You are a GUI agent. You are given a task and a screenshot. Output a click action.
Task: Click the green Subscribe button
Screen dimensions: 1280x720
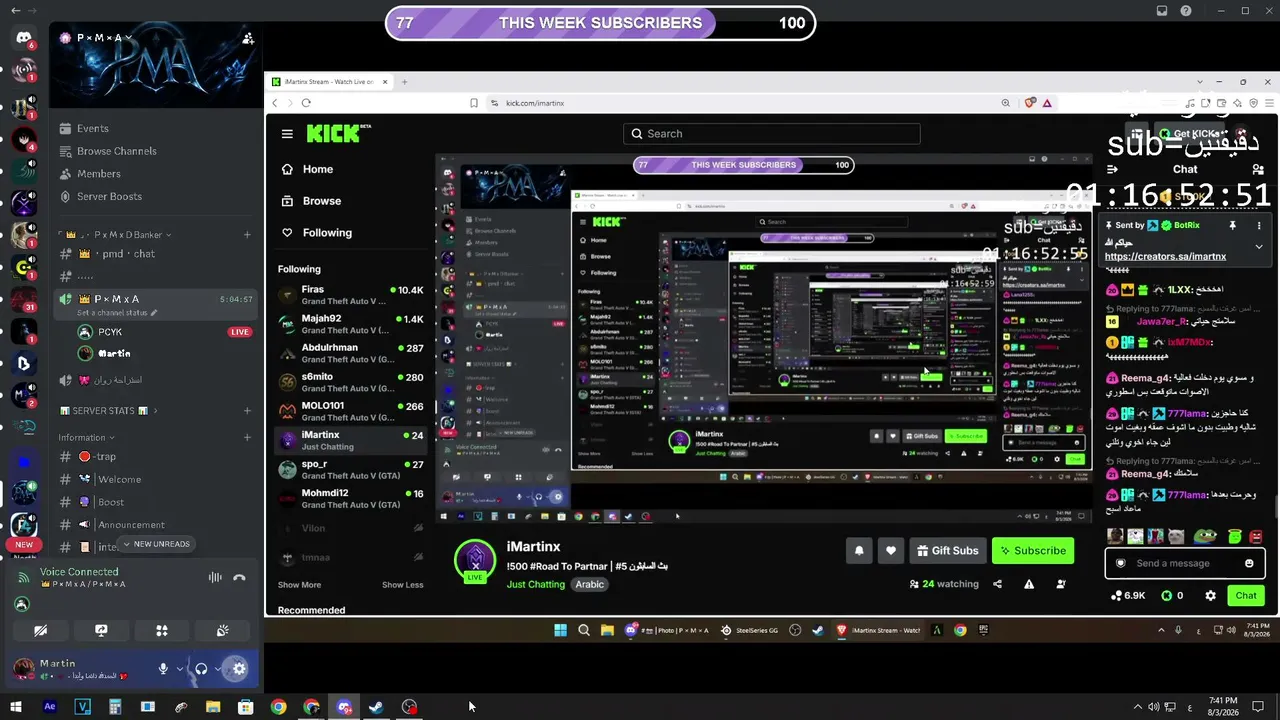[1033, 551]
